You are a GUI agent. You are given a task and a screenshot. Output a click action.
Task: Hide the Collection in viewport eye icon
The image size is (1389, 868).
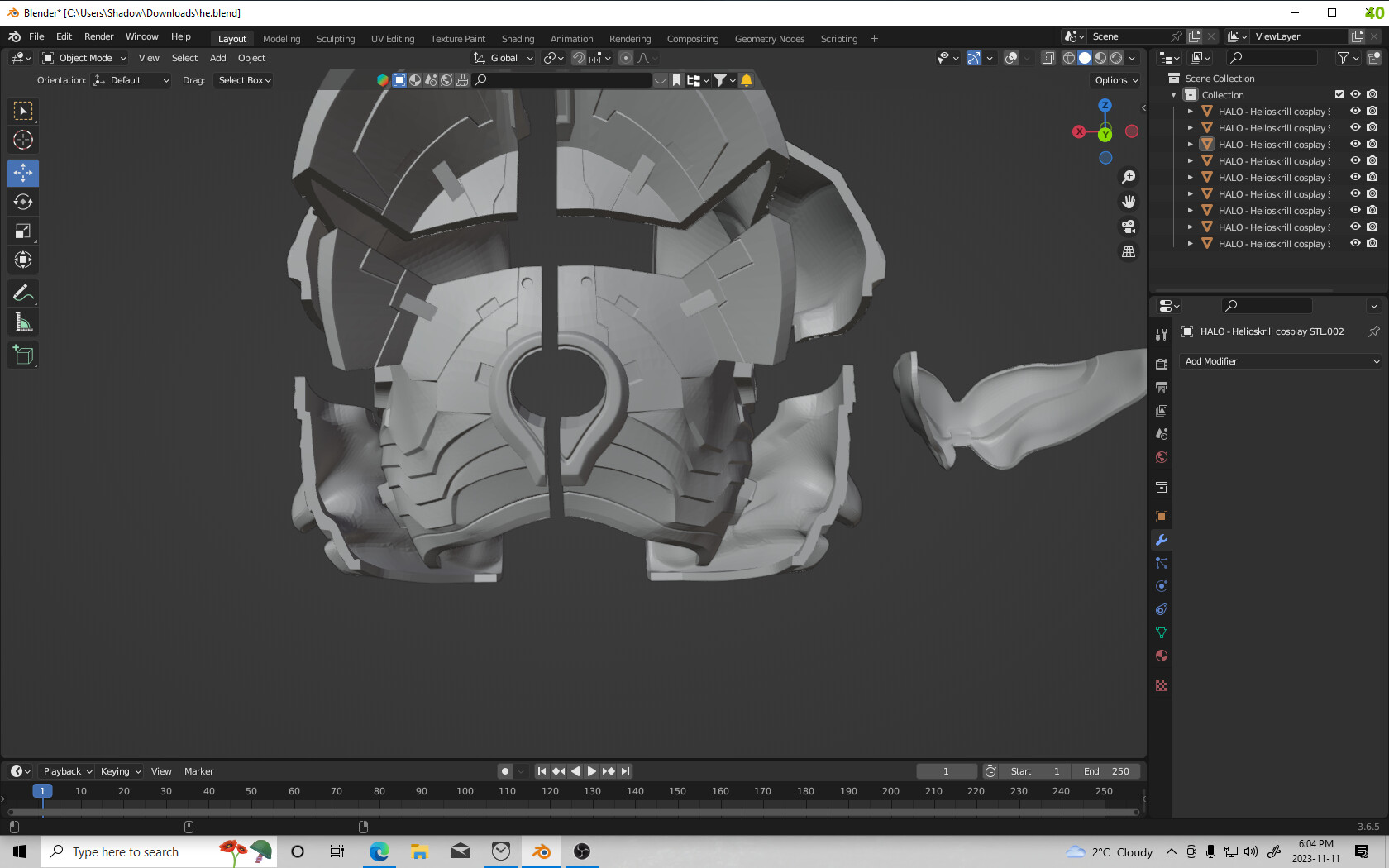[1356, 94]
